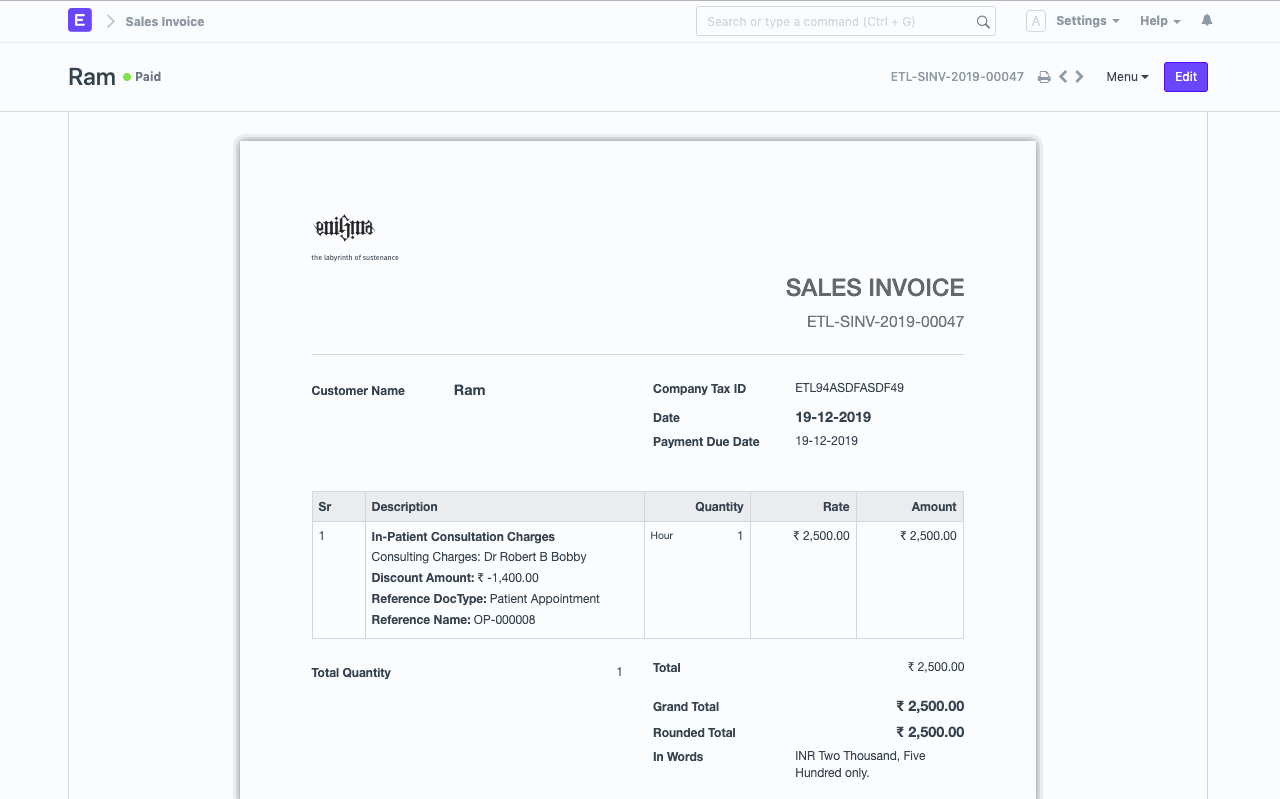Click the bold Date value 19-12-2019
The image size is (1280, 799).
click(833, 417)
